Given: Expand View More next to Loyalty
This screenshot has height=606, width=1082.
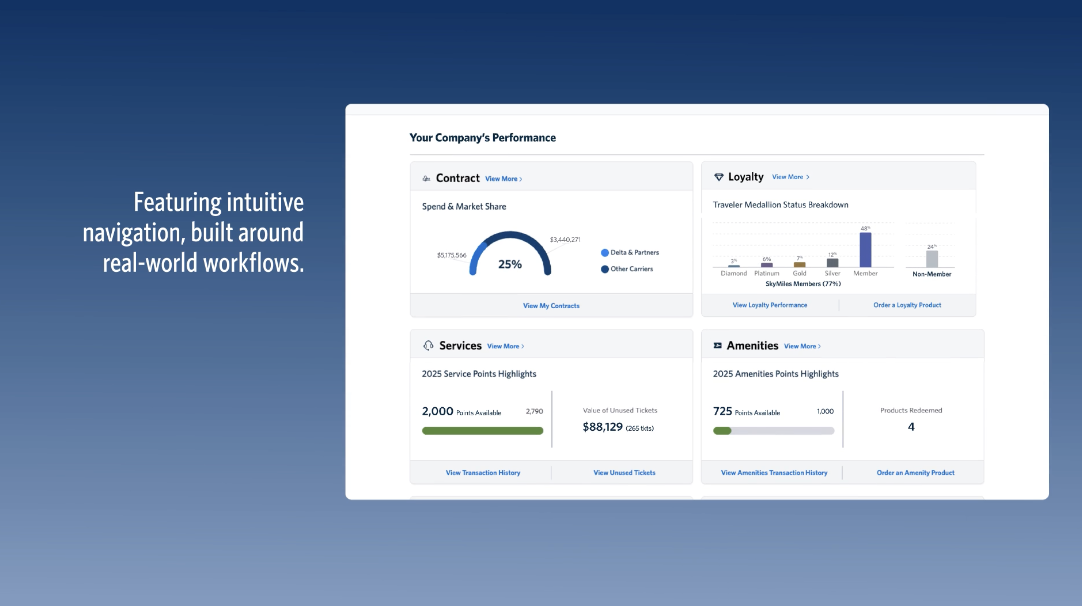Looking at the screenshot, I should click(x=790, y=177).
